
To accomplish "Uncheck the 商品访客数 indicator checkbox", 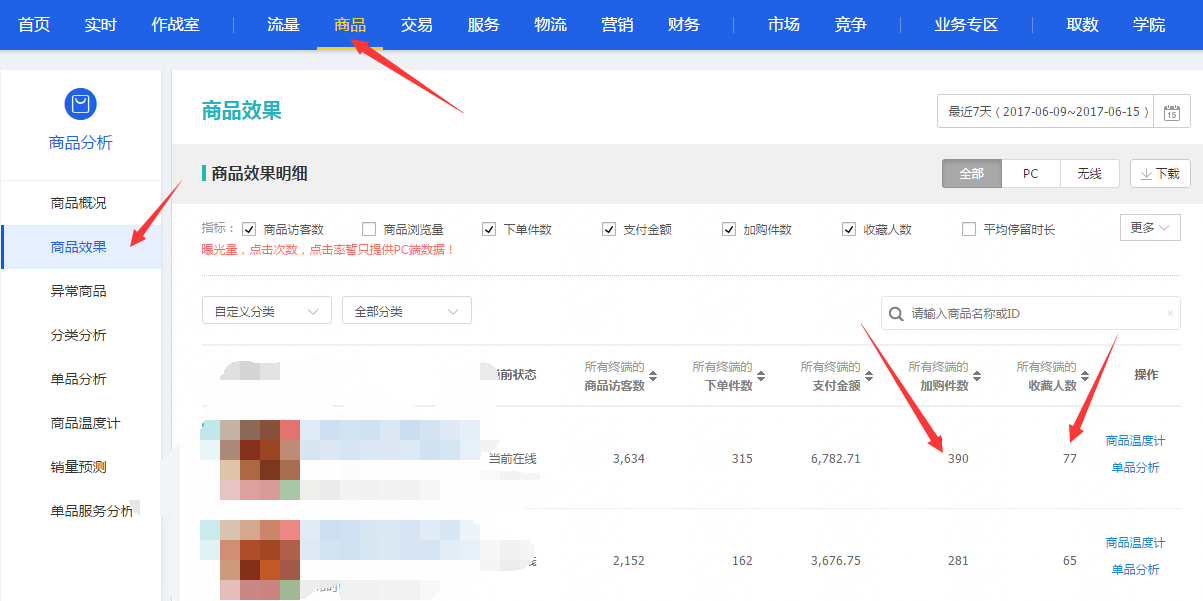I will [249, 229].
